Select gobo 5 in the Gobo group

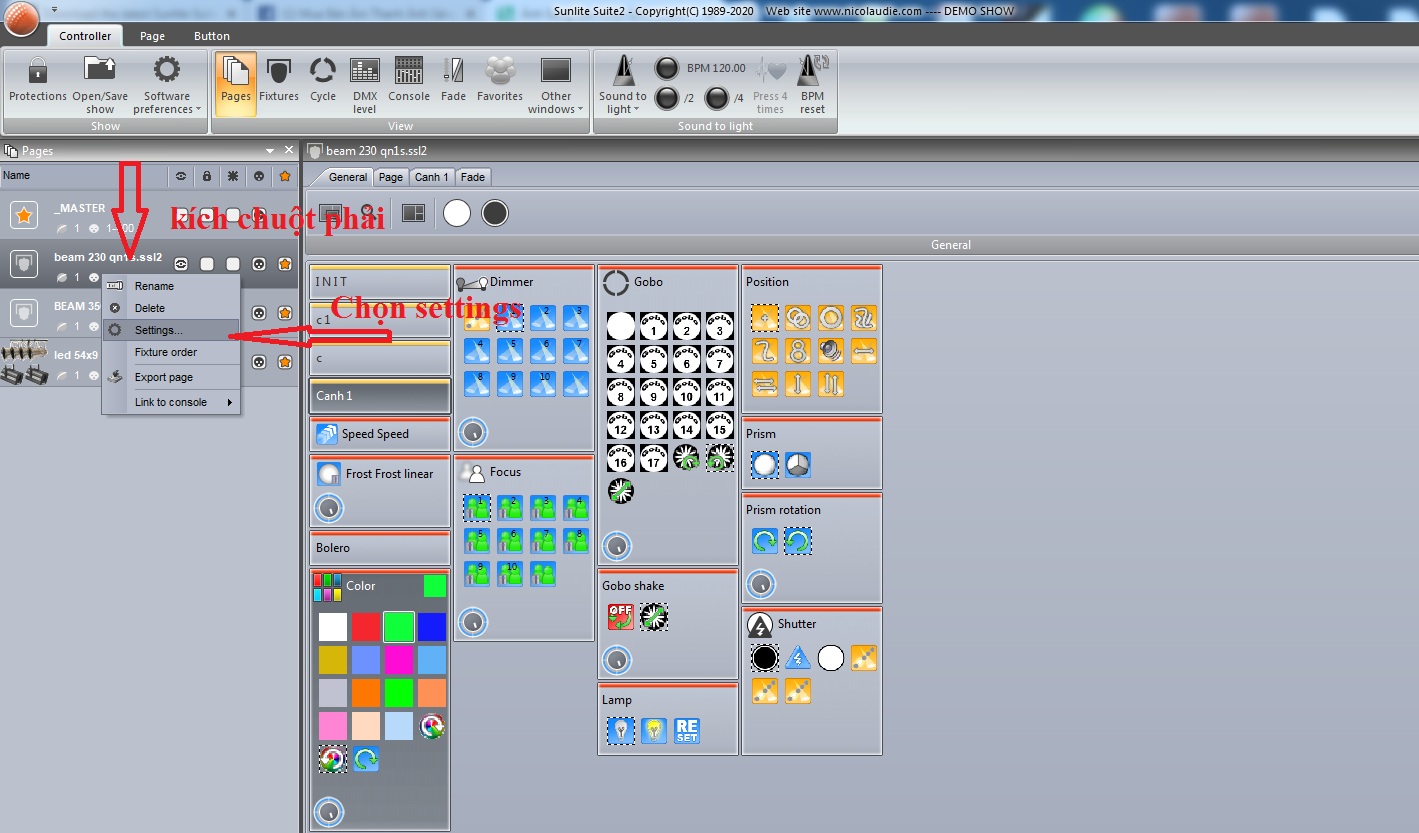tap(653, 359)
